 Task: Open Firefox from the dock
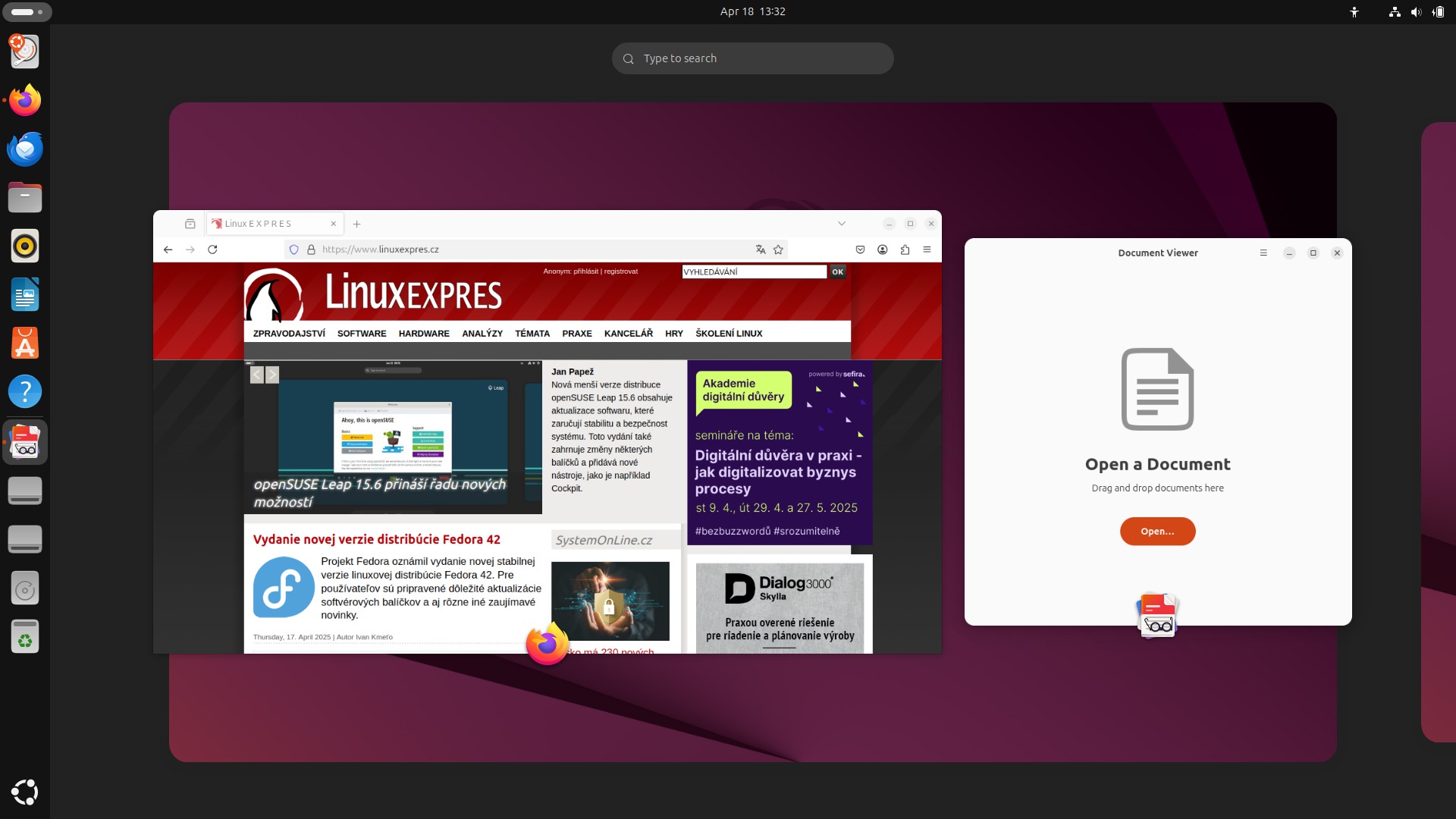(x=25, y=100)
